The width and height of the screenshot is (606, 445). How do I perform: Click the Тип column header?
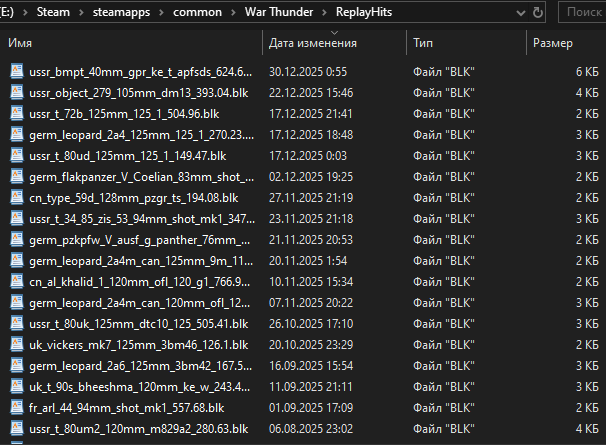[x=422, y=44]
